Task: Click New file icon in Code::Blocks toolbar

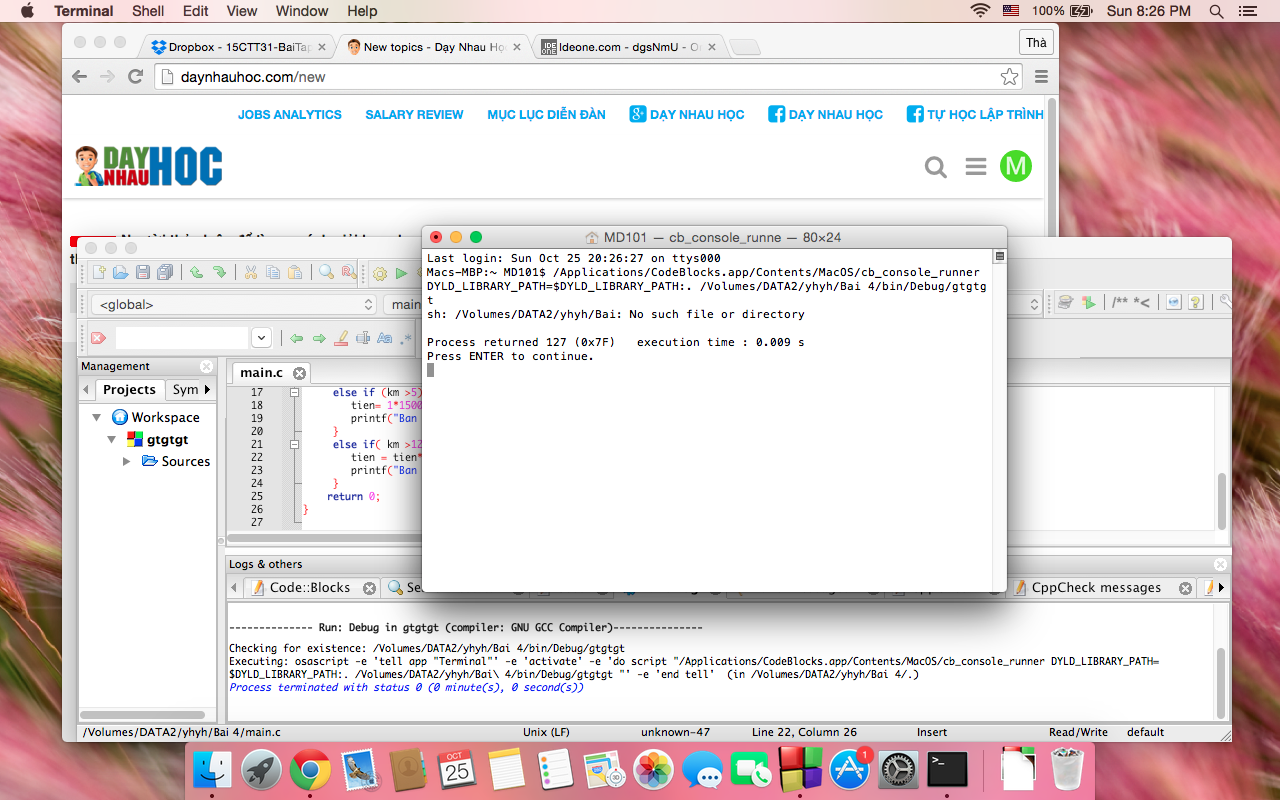Action: tap(99, 272)
